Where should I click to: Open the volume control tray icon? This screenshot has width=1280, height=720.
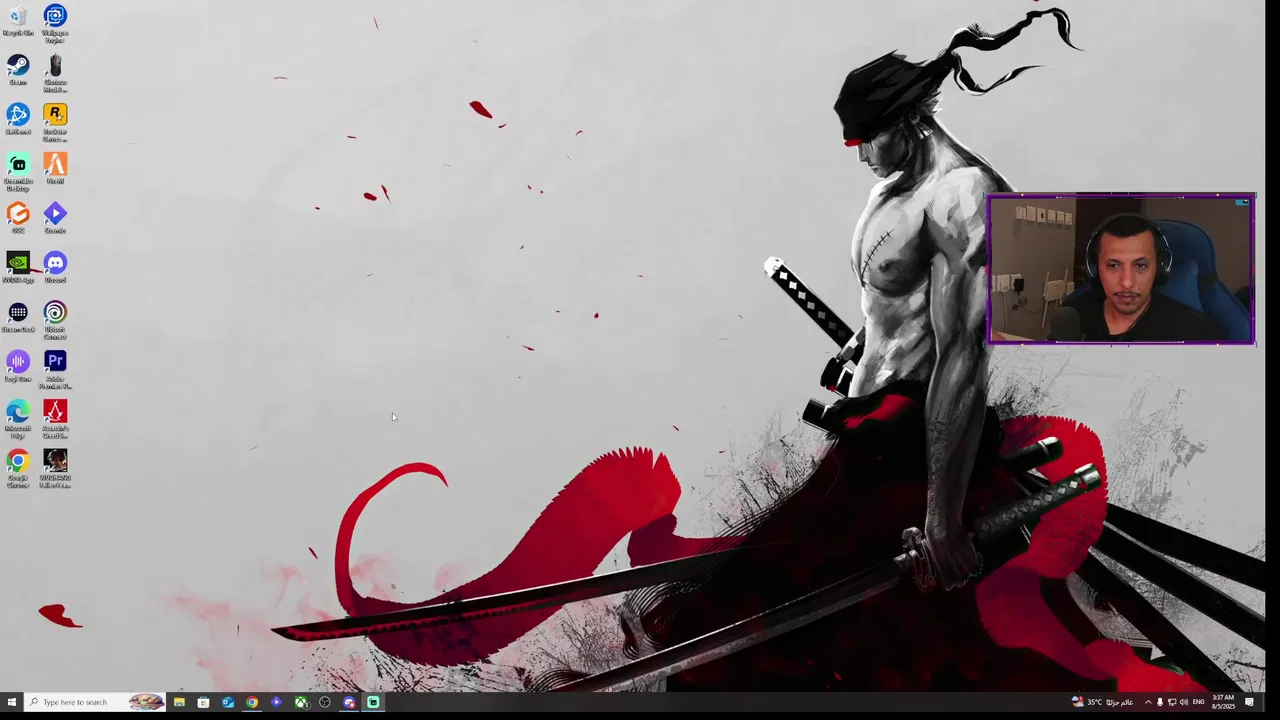pos(1184,702)
